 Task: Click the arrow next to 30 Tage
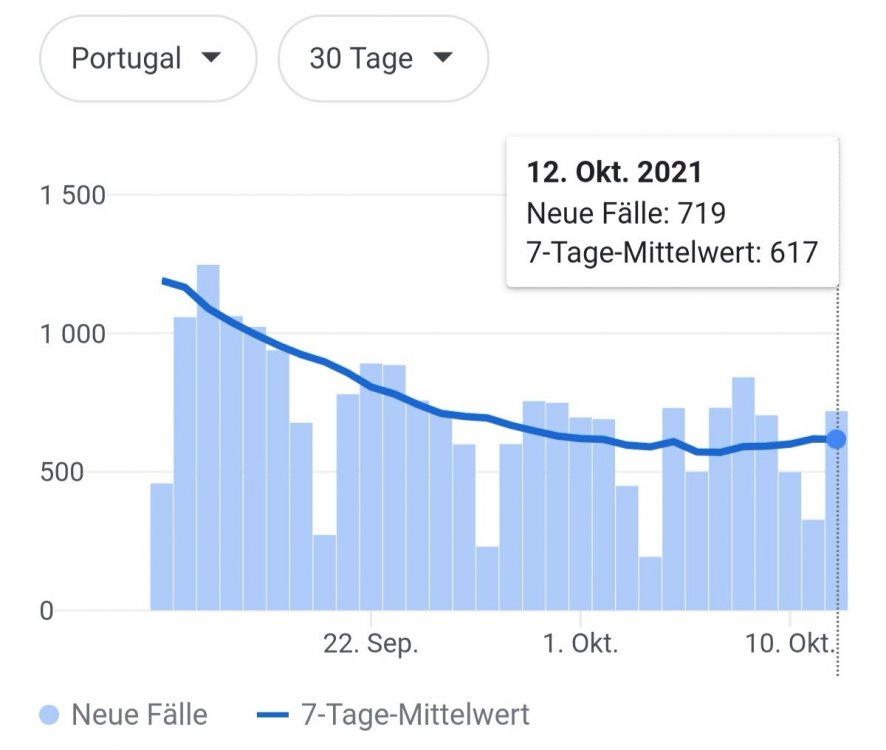[443, 58]
